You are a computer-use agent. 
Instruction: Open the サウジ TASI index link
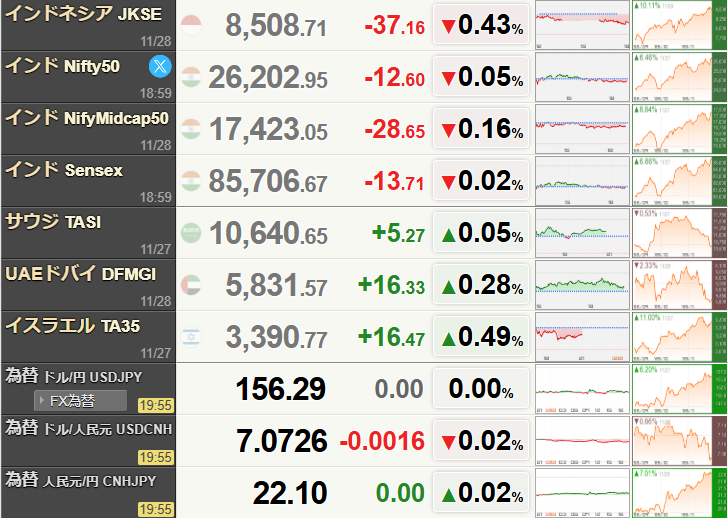[x=53, y=222]
